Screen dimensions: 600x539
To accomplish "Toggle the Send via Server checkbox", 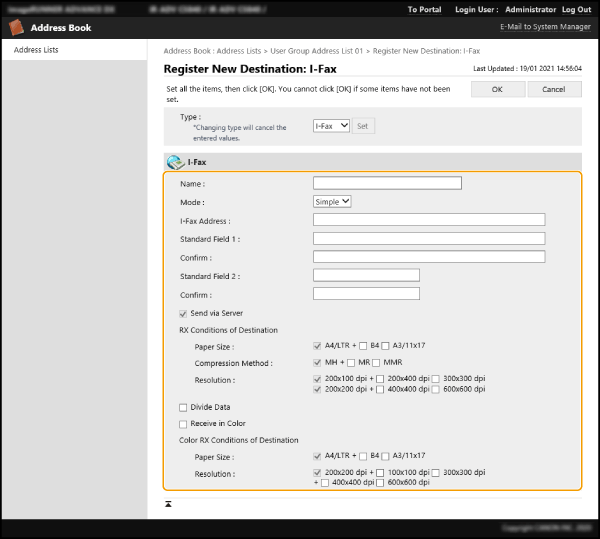I will pos(182,313).
